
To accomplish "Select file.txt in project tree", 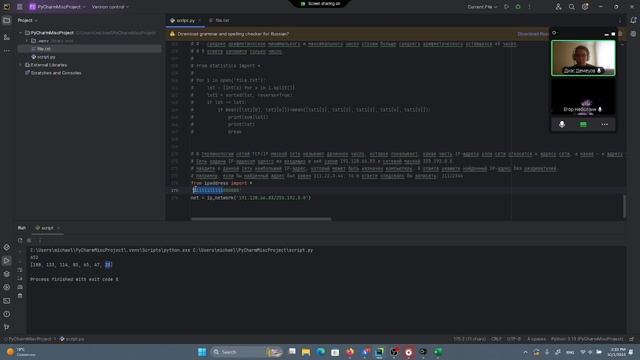I will [89, 49].
